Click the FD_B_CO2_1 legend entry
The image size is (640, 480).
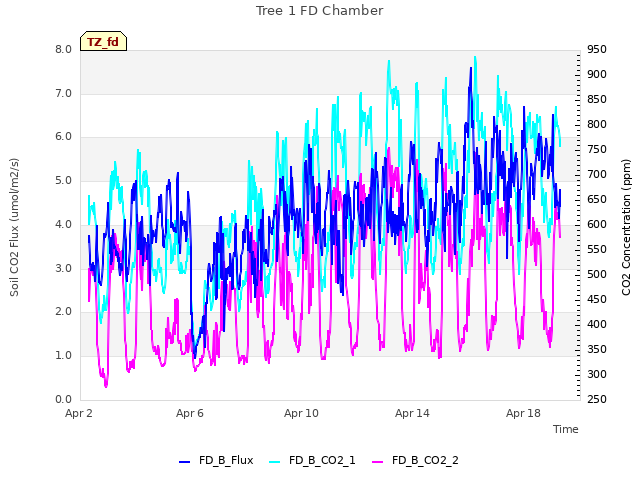(x=312, y=460)
